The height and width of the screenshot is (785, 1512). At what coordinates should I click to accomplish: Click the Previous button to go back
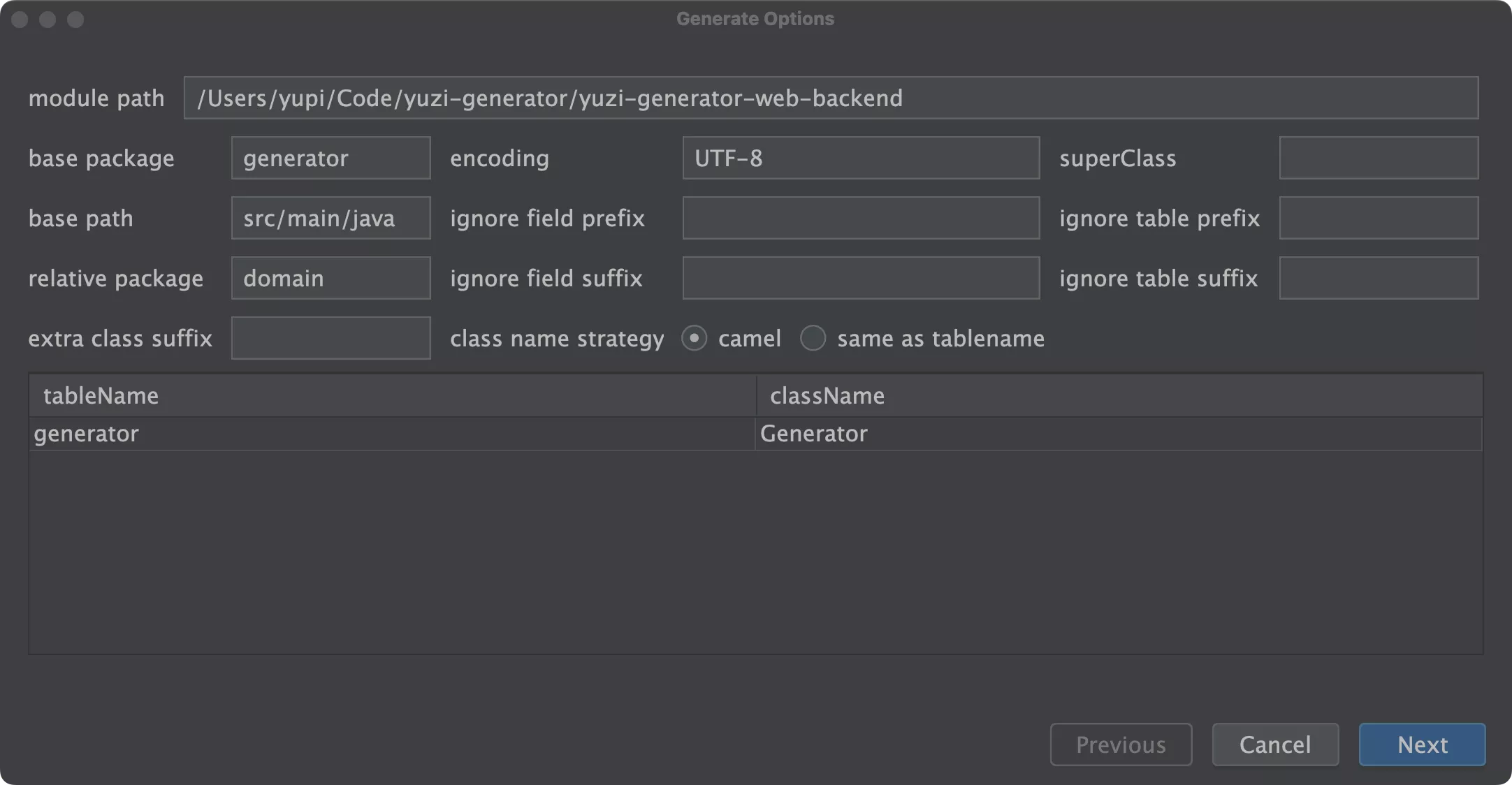coord(1121,744)
